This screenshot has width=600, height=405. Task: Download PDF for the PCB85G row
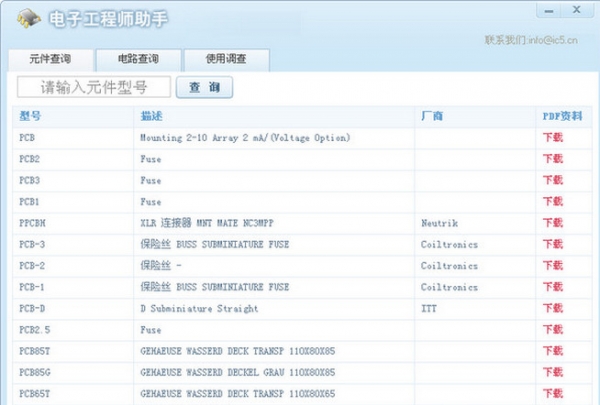553,372
